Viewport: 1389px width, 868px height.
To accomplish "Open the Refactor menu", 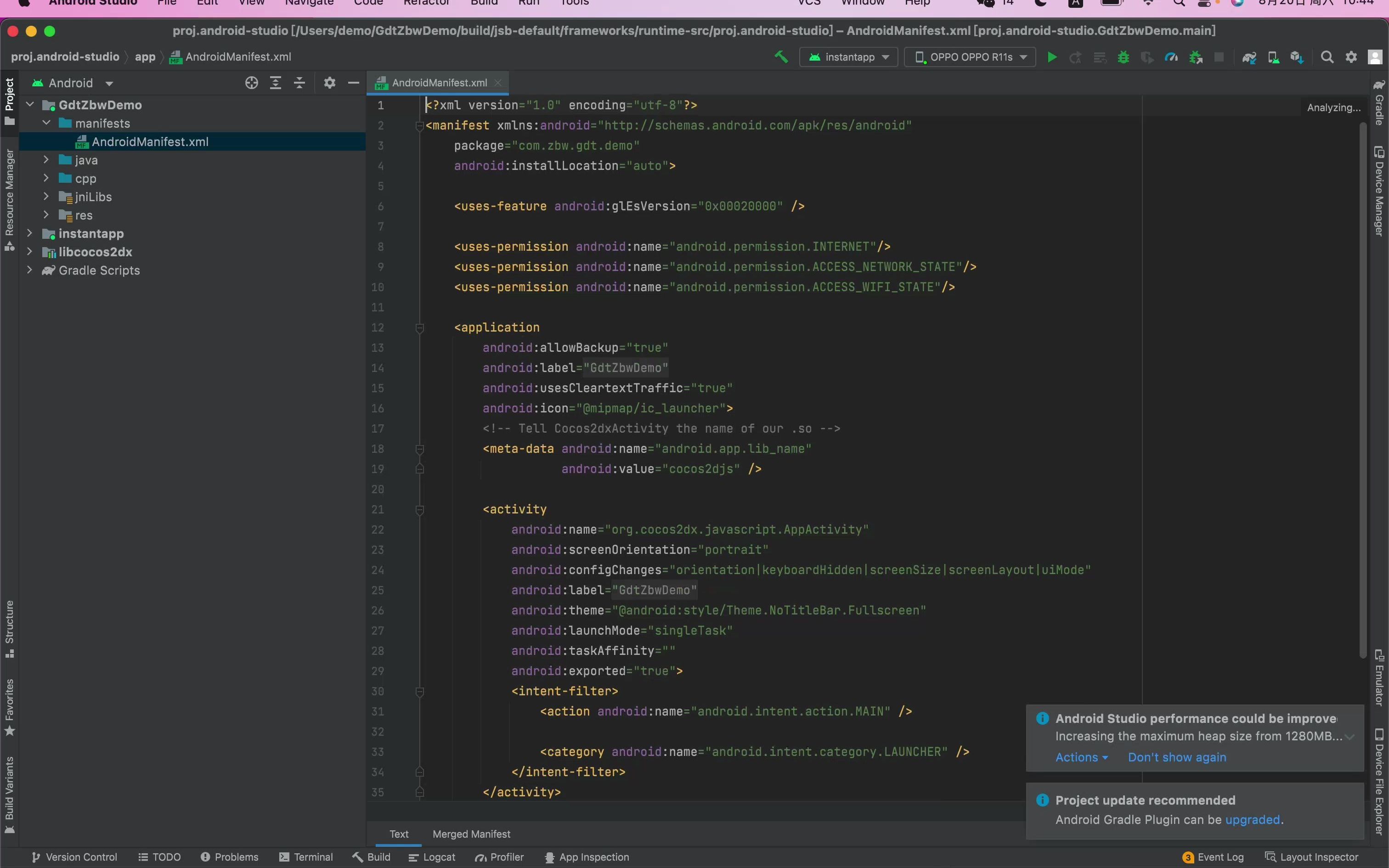I will (x=426, y=3).
